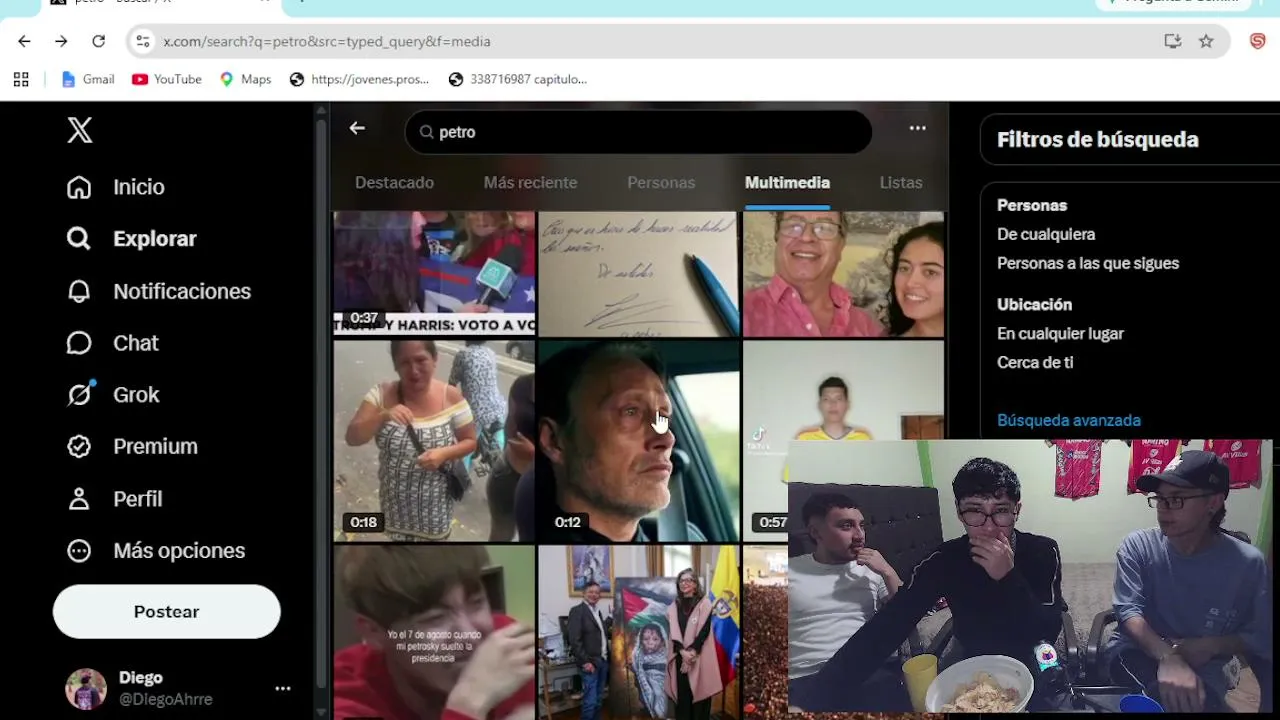
Task: Select the Cerca de ti location filter
Action: [x=1035, y=362]
